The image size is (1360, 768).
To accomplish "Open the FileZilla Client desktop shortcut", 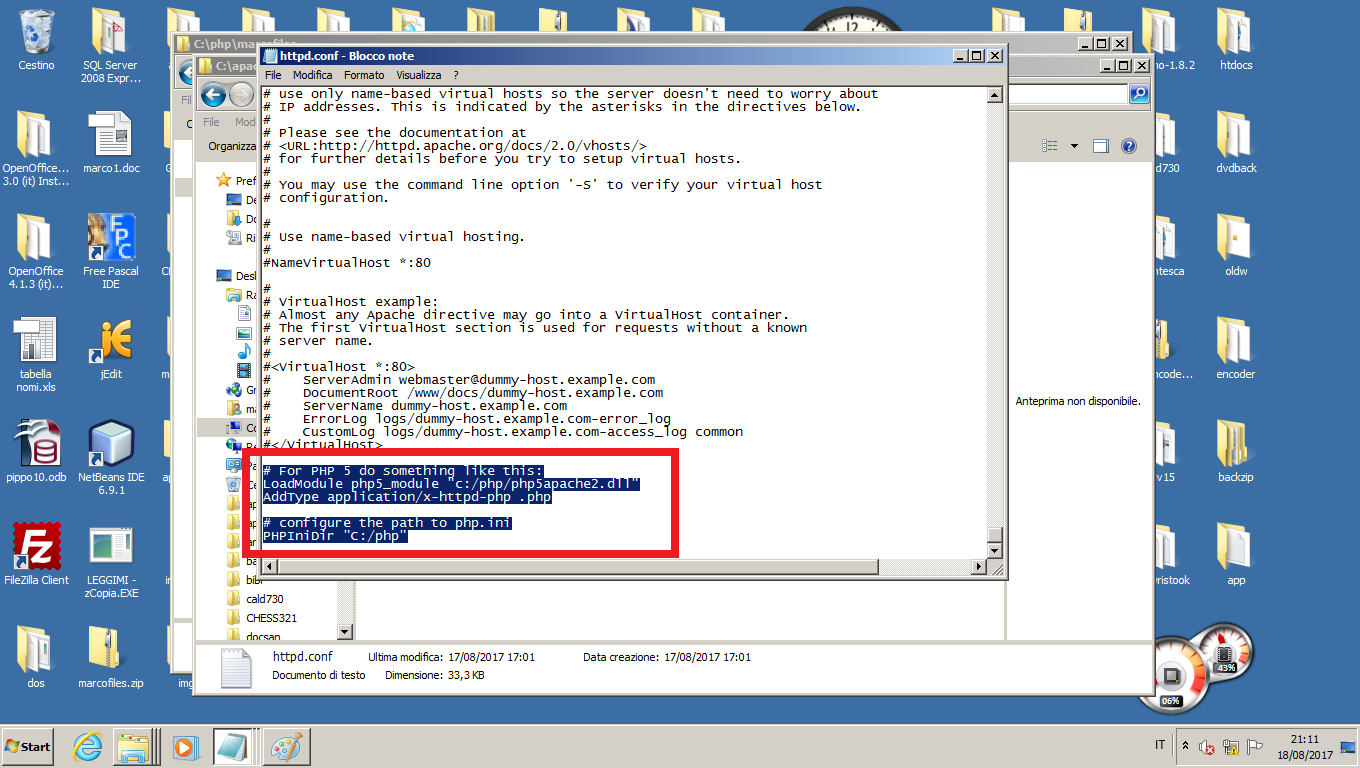I will click(36, 546).
